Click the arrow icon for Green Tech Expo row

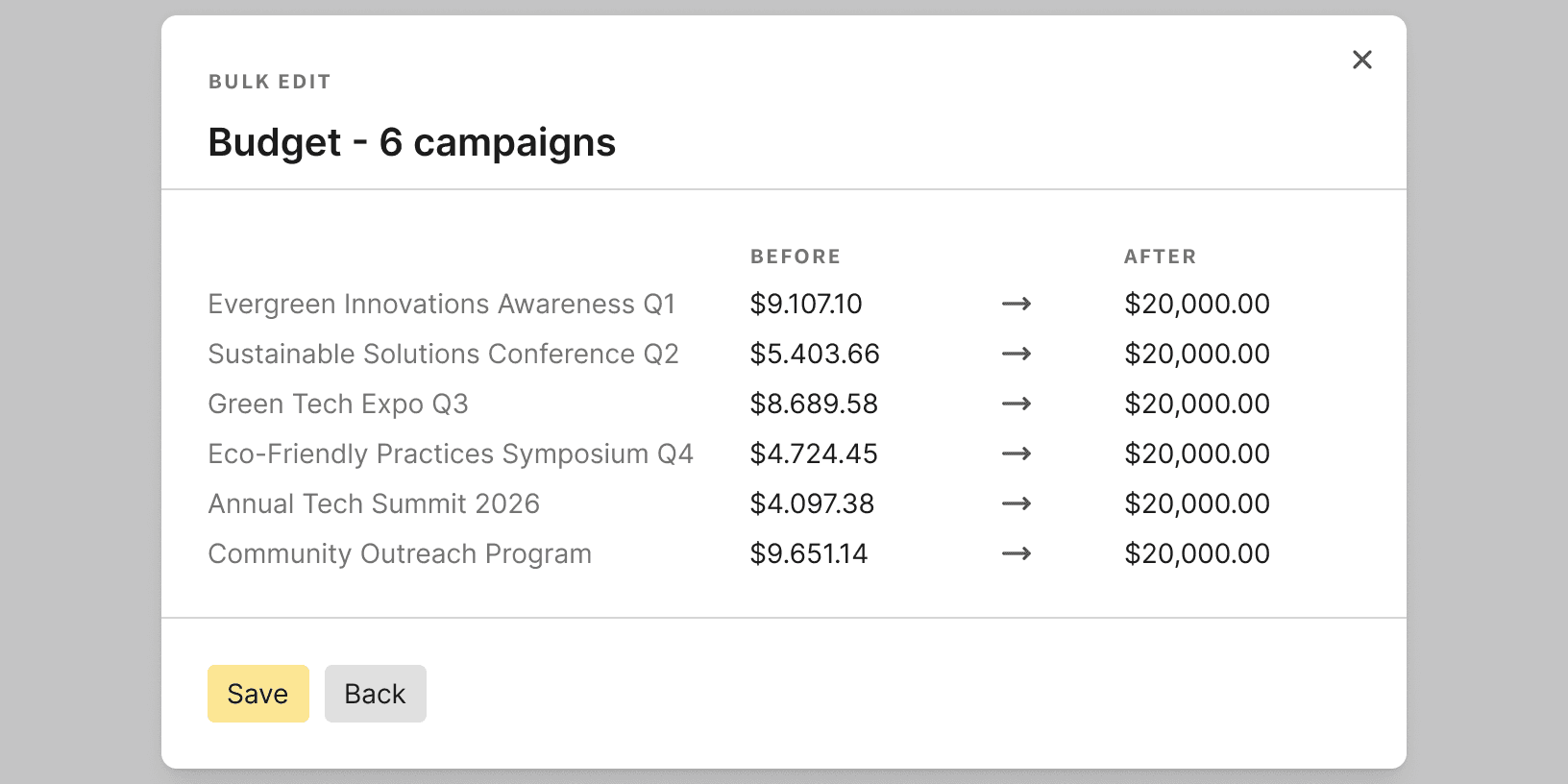pyautogui.click(x=1017, y=404)
